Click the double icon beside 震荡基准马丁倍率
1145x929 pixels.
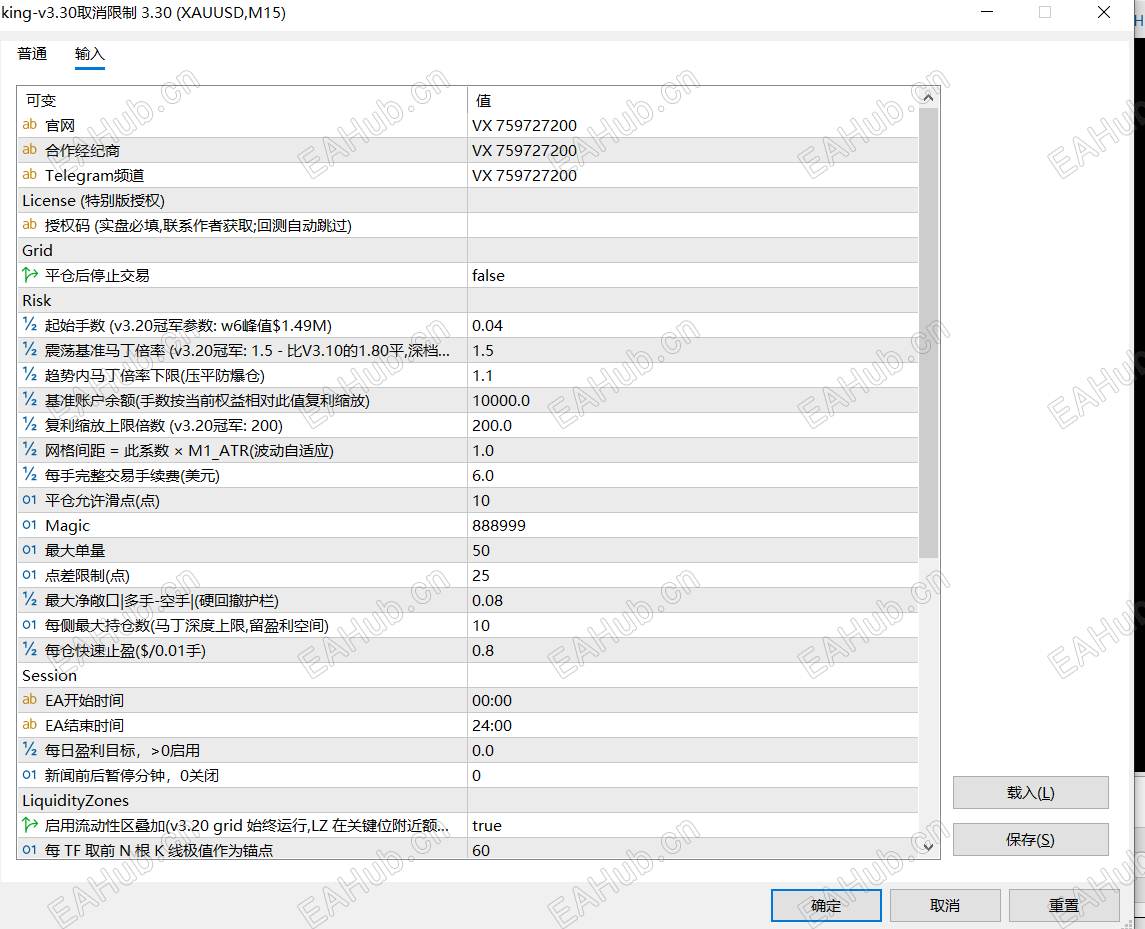pyautogui.click(x=29, y=350)
